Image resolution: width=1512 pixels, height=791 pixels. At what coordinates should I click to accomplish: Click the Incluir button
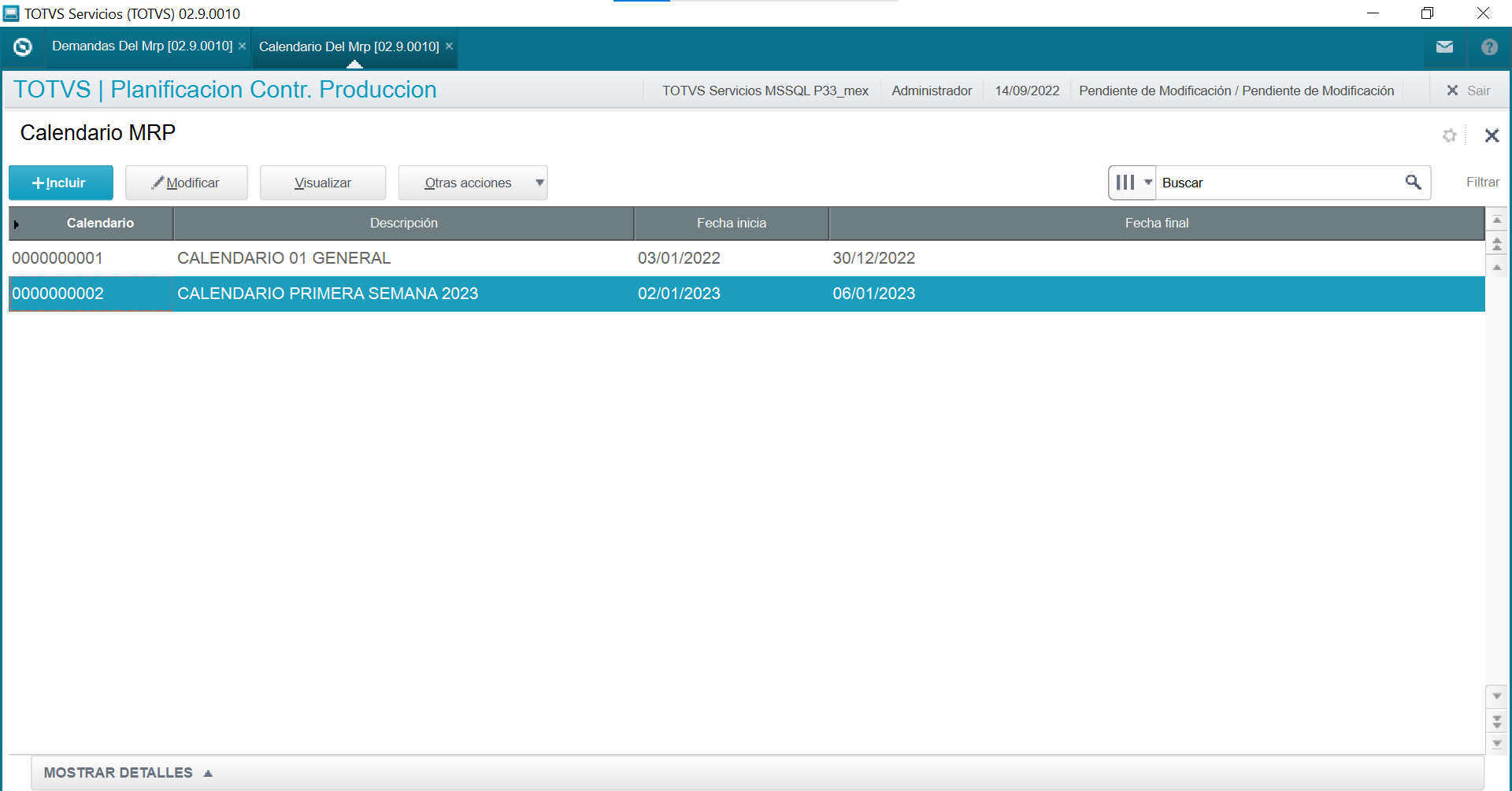point(61,183)
